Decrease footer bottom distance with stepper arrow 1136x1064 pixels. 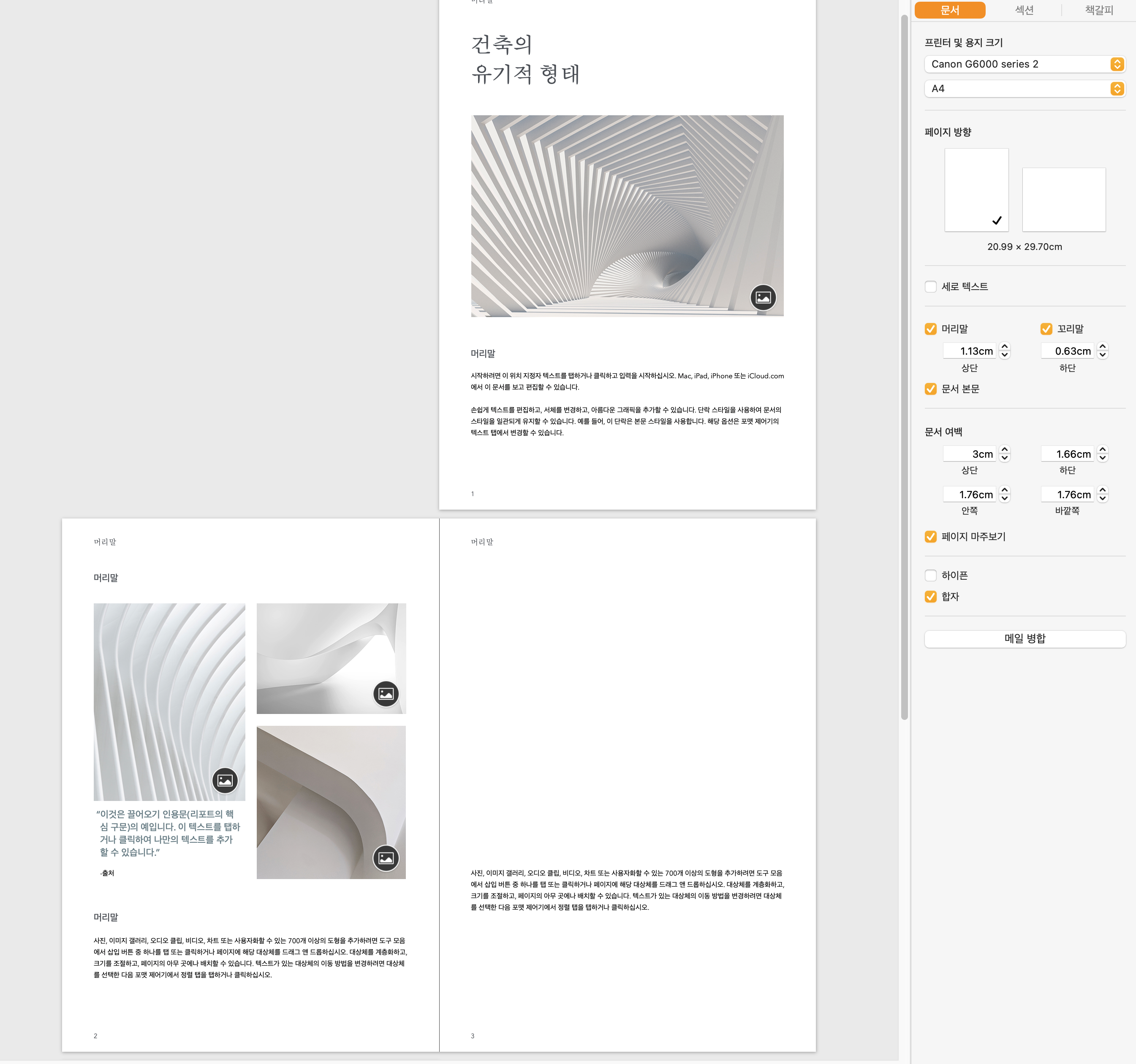pyautogui.click(x=1103, y=355)
